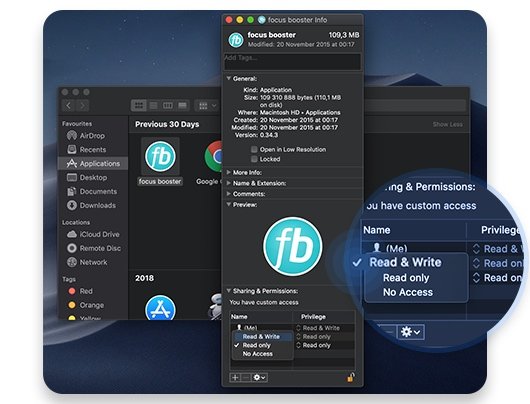Expand the More Info section
The height and width of the screenshot is (404, 530).
[228, 172]
